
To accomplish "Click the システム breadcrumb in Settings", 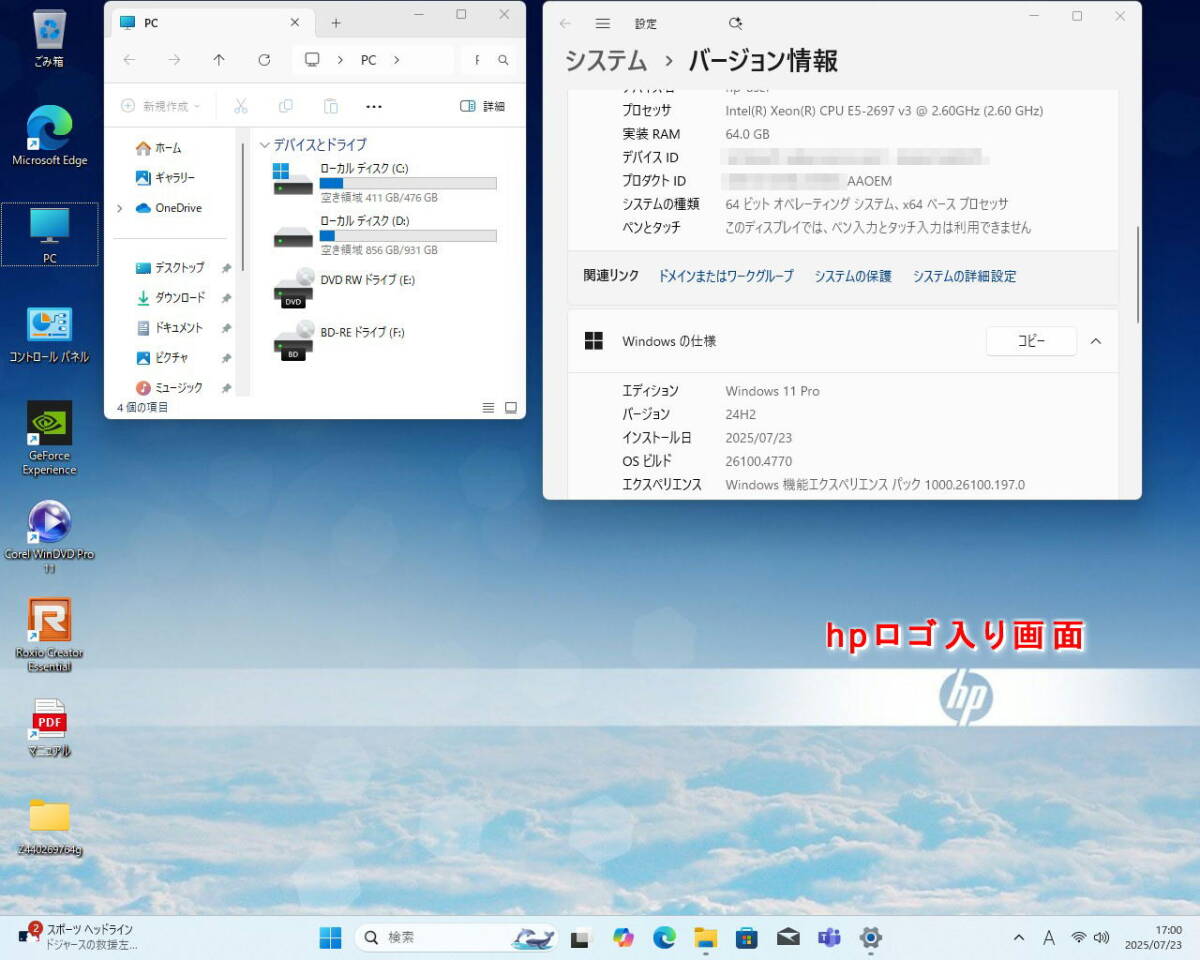I will (x=606, y=61).
